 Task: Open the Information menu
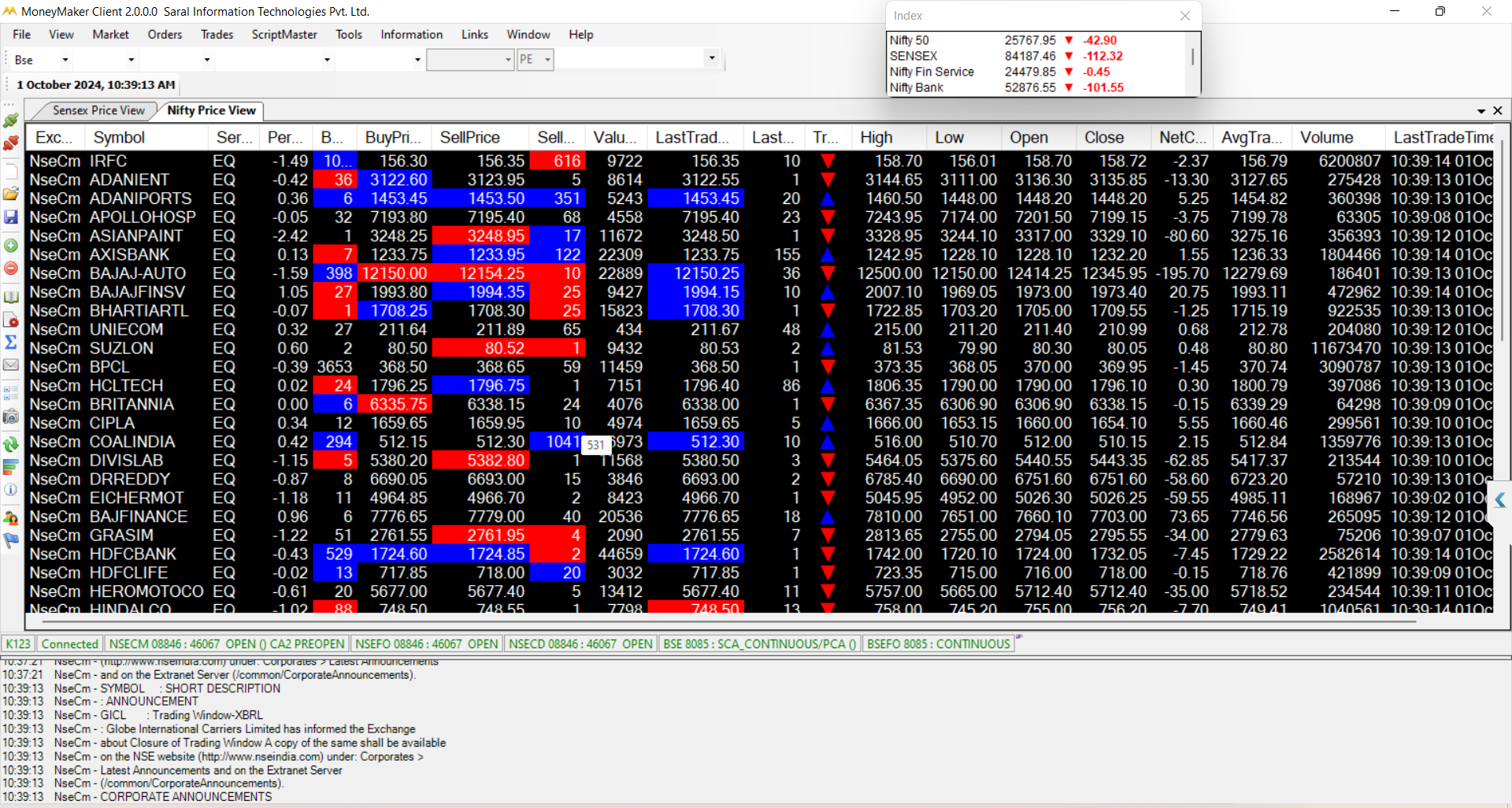point(411,35)
